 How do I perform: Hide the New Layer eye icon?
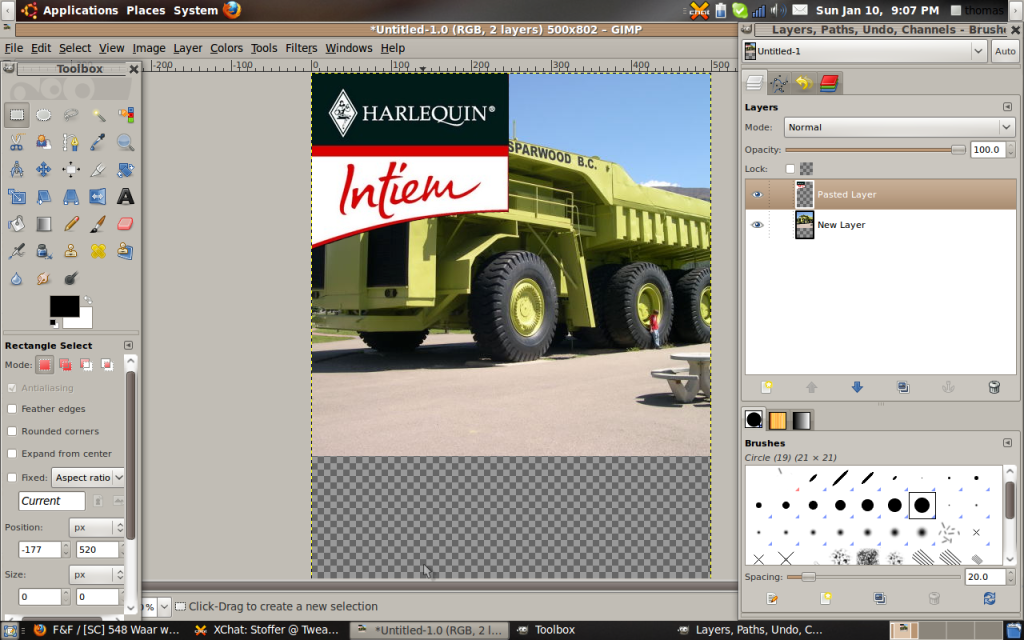(x=757, y=225)
